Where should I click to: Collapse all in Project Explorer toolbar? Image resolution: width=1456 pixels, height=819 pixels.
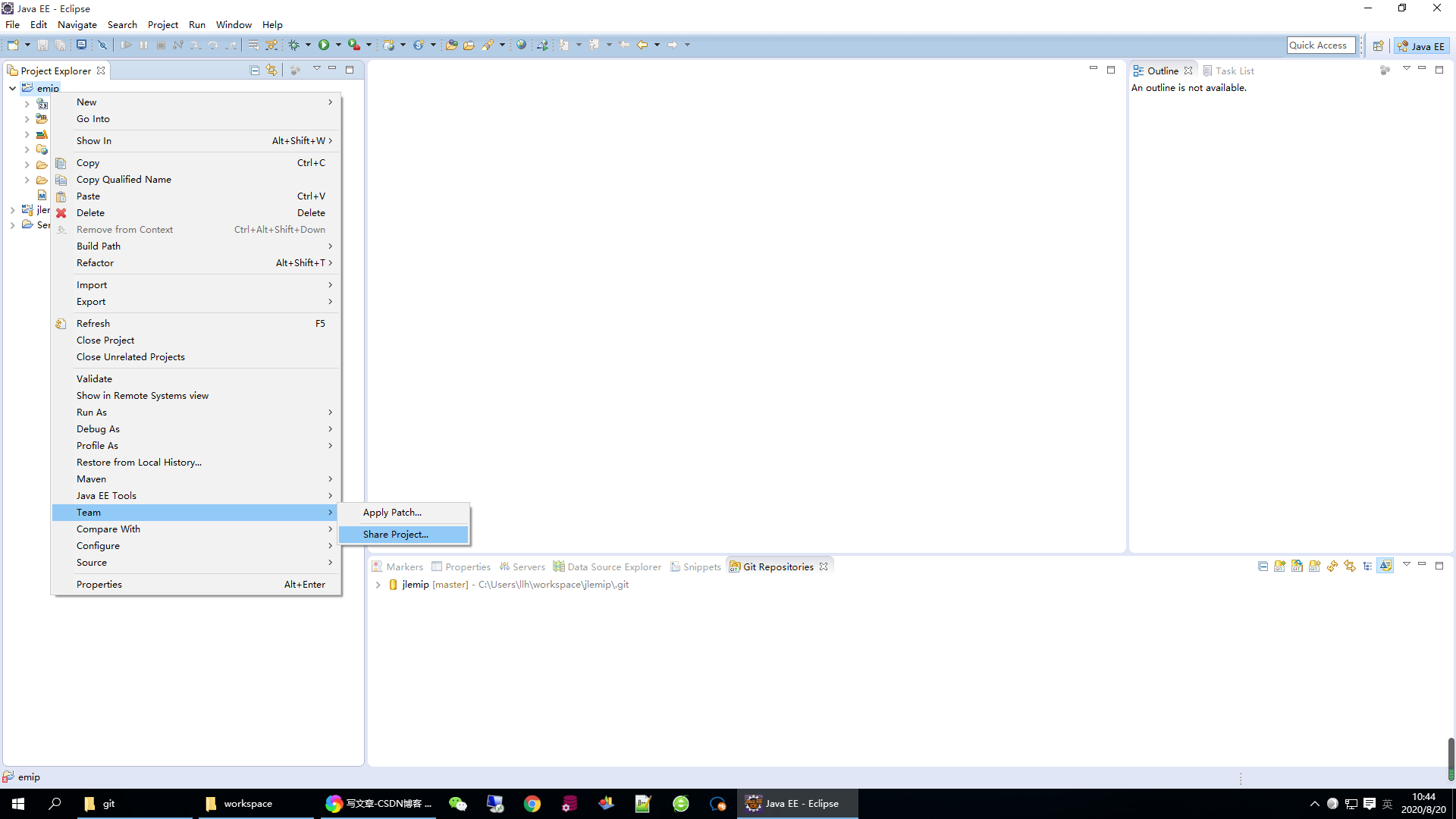point(255,71)
